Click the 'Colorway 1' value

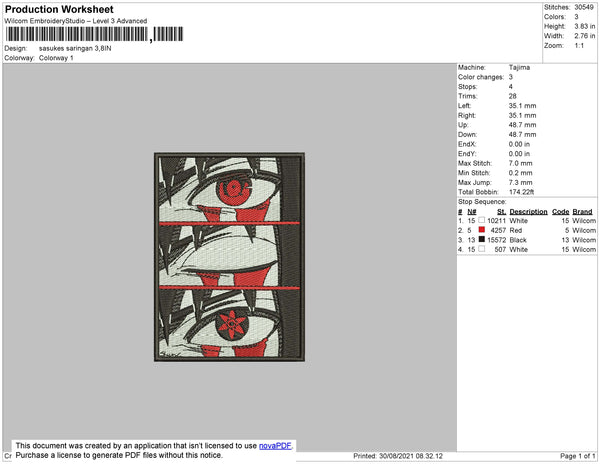pos(56,58)
